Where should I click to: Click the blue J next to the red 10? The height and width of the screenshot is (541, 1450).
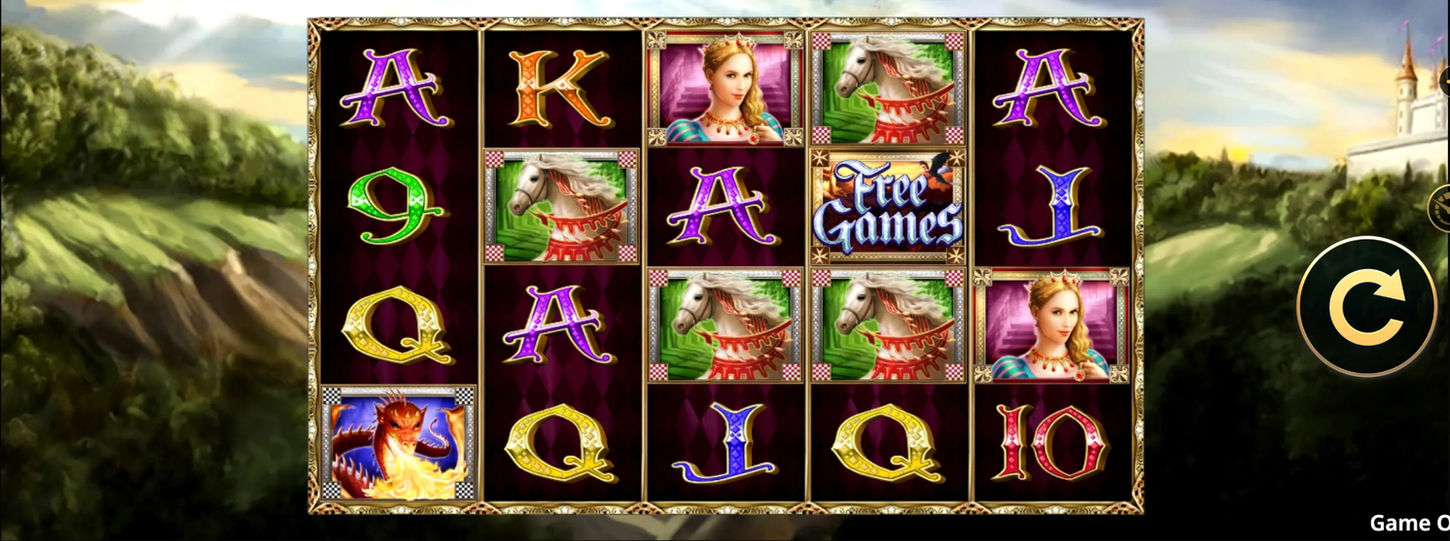724,443
